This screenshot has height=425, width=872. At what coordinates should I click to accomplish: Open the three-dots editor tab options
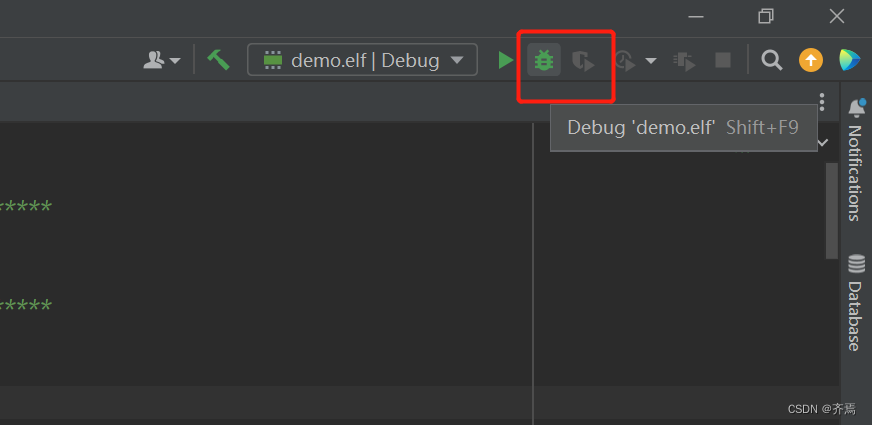(821, 102)
